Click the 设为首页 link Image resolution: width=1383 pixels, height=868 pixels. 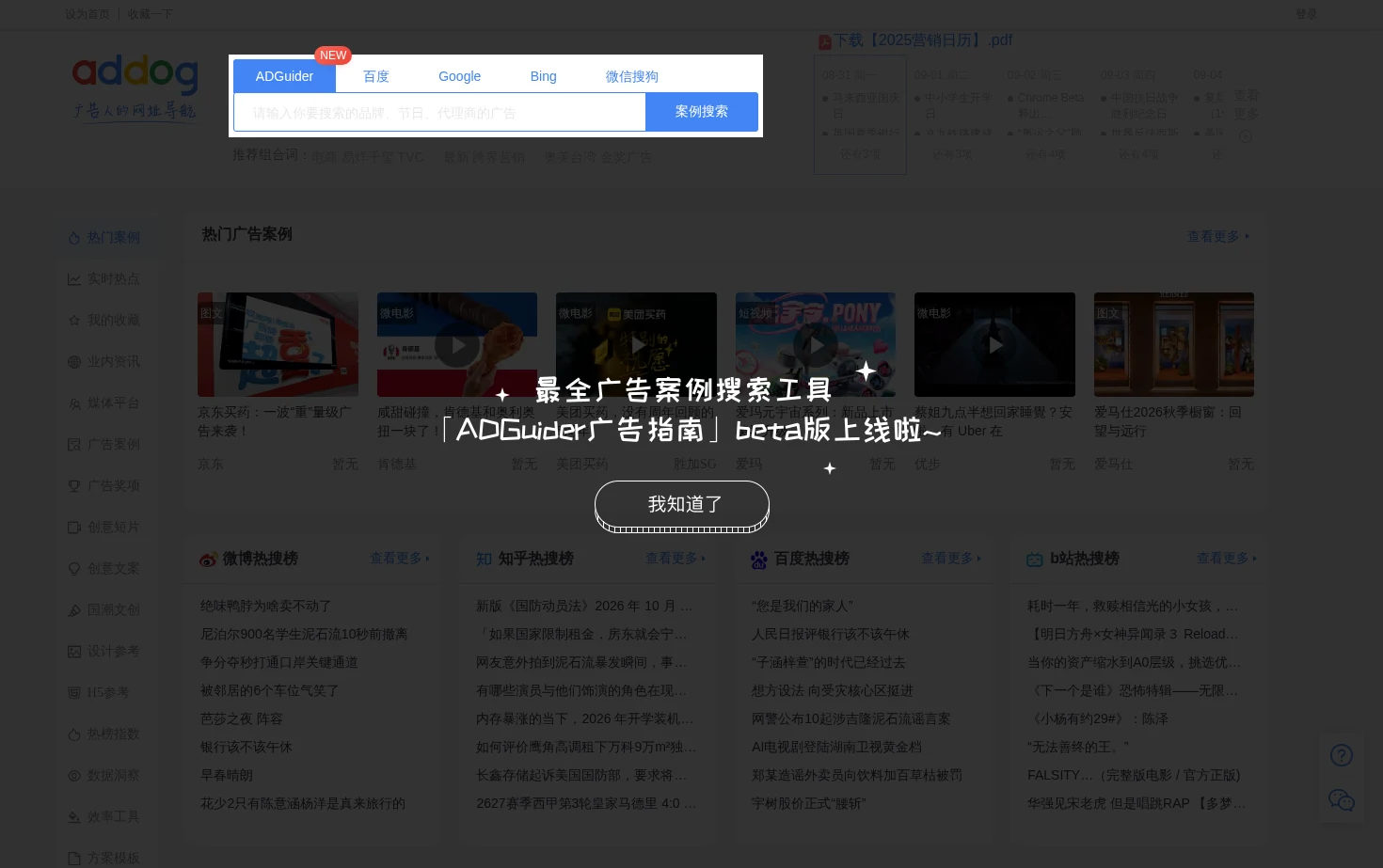click(x=87, y=14)
